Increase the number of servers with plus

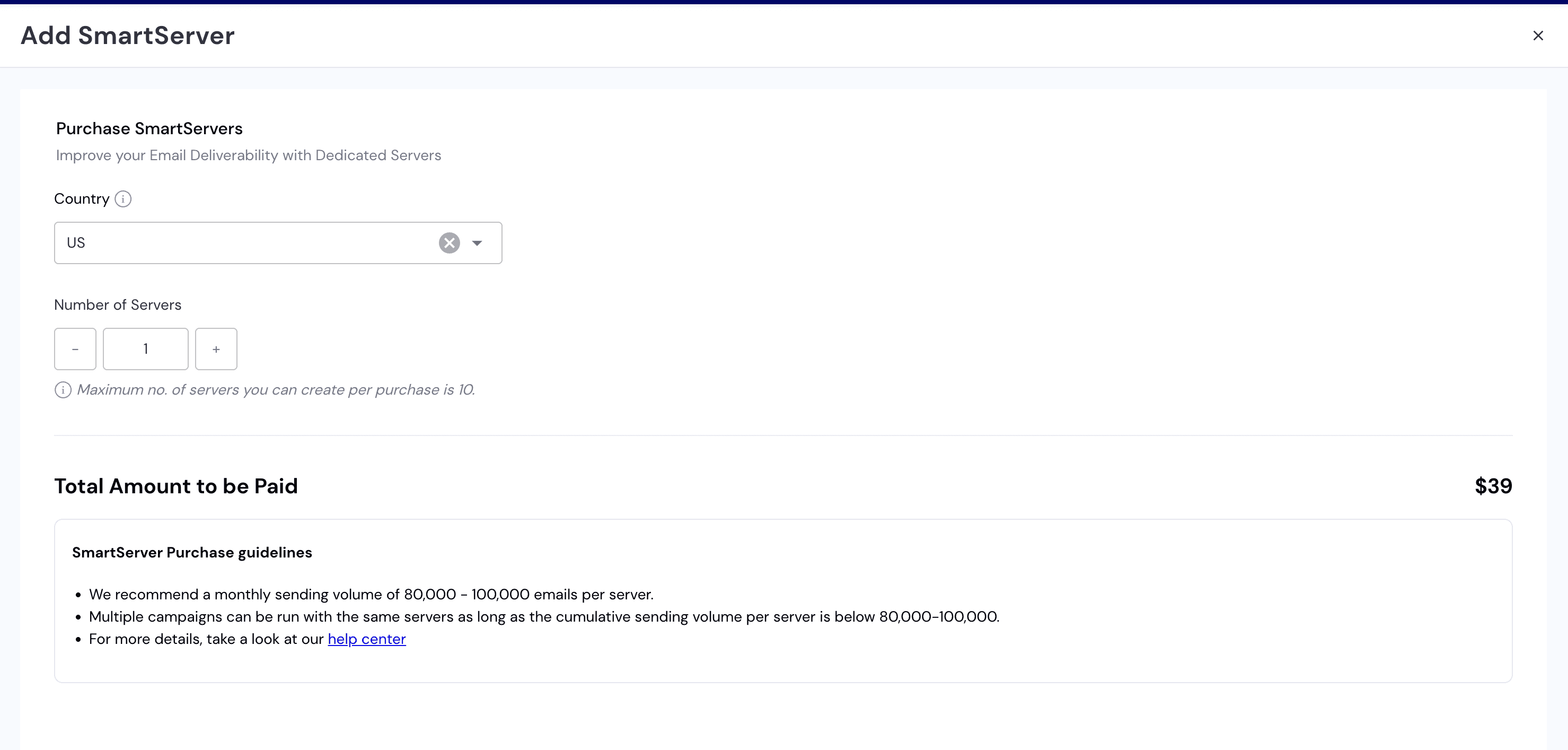pos(216,348)
